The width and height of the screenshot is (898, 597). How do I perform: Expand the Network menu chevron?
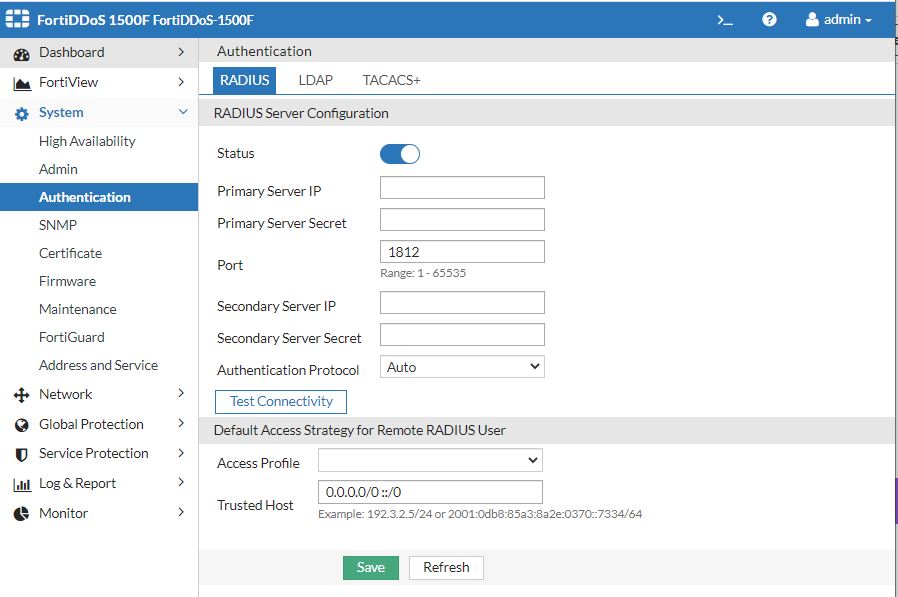(181, 393)
